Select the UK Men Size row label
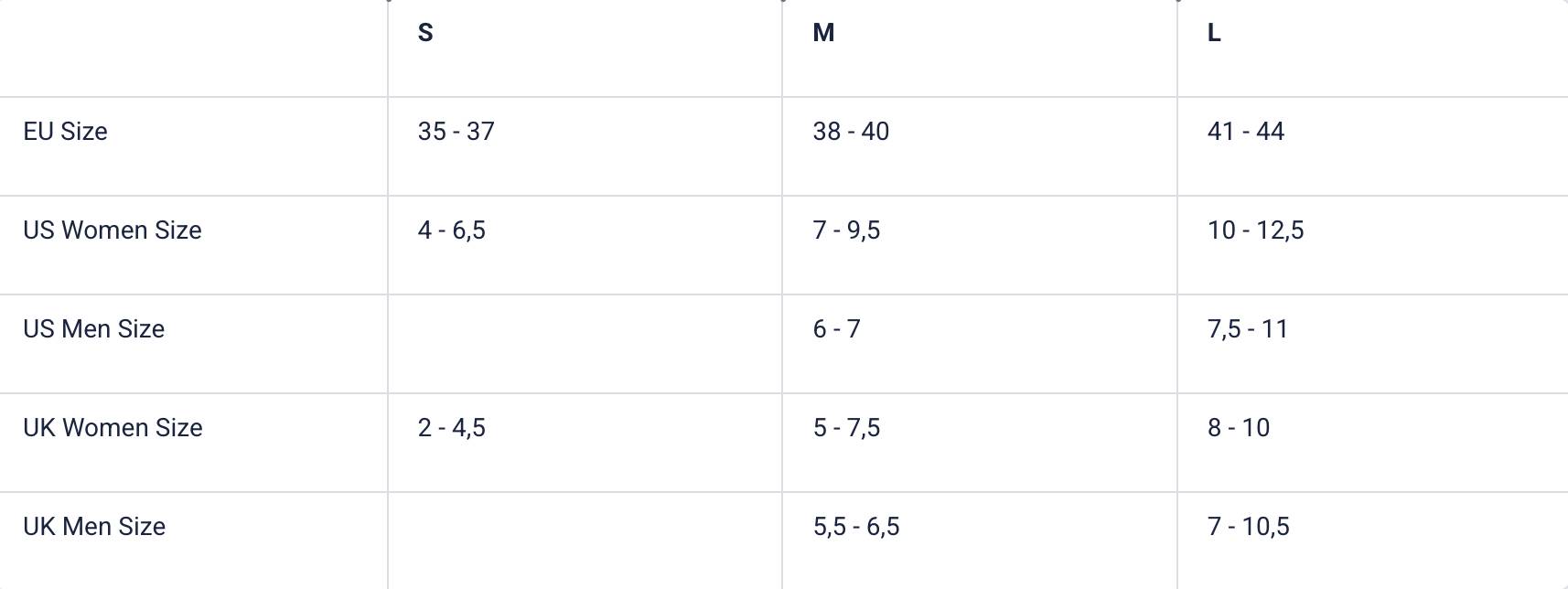 (94, 527)
